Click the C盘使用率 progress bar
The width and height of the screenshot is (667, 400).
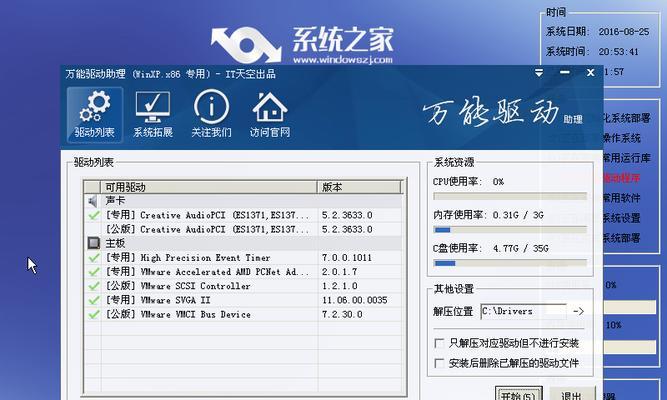tap(510, 263)
